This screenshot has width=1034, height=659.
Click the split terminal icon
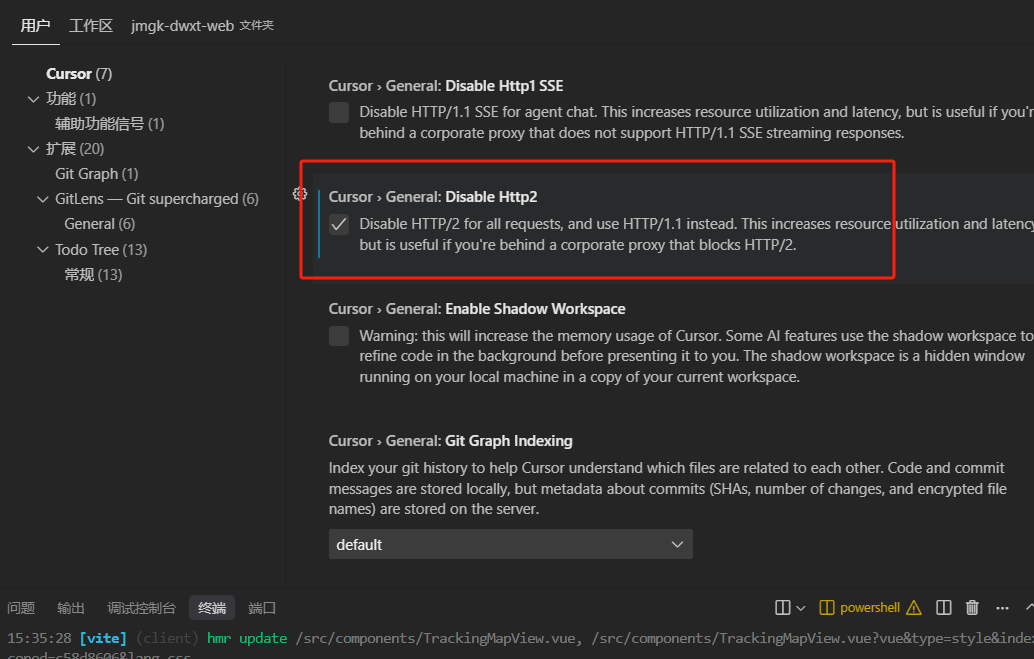tap(944, 608)
